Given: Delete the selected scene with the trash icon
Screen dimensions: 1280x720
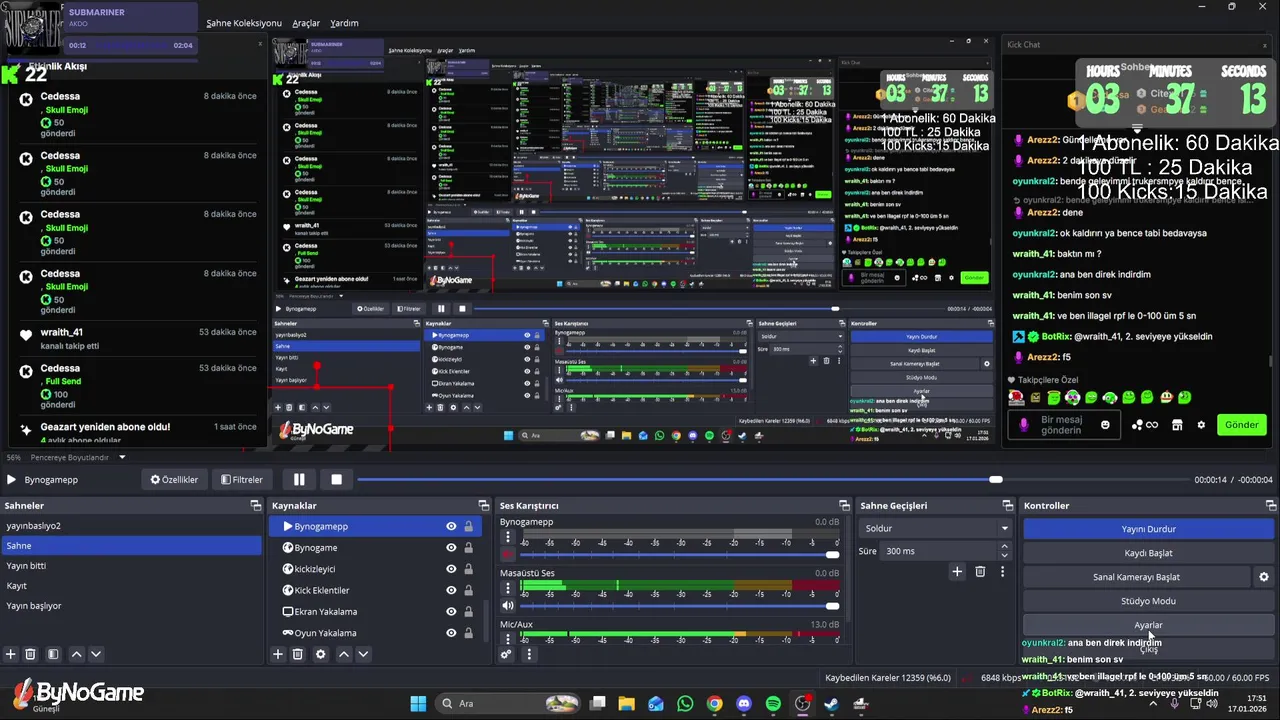Looking at the screenshot, I should pyautogui.click(x=31, y=654).
